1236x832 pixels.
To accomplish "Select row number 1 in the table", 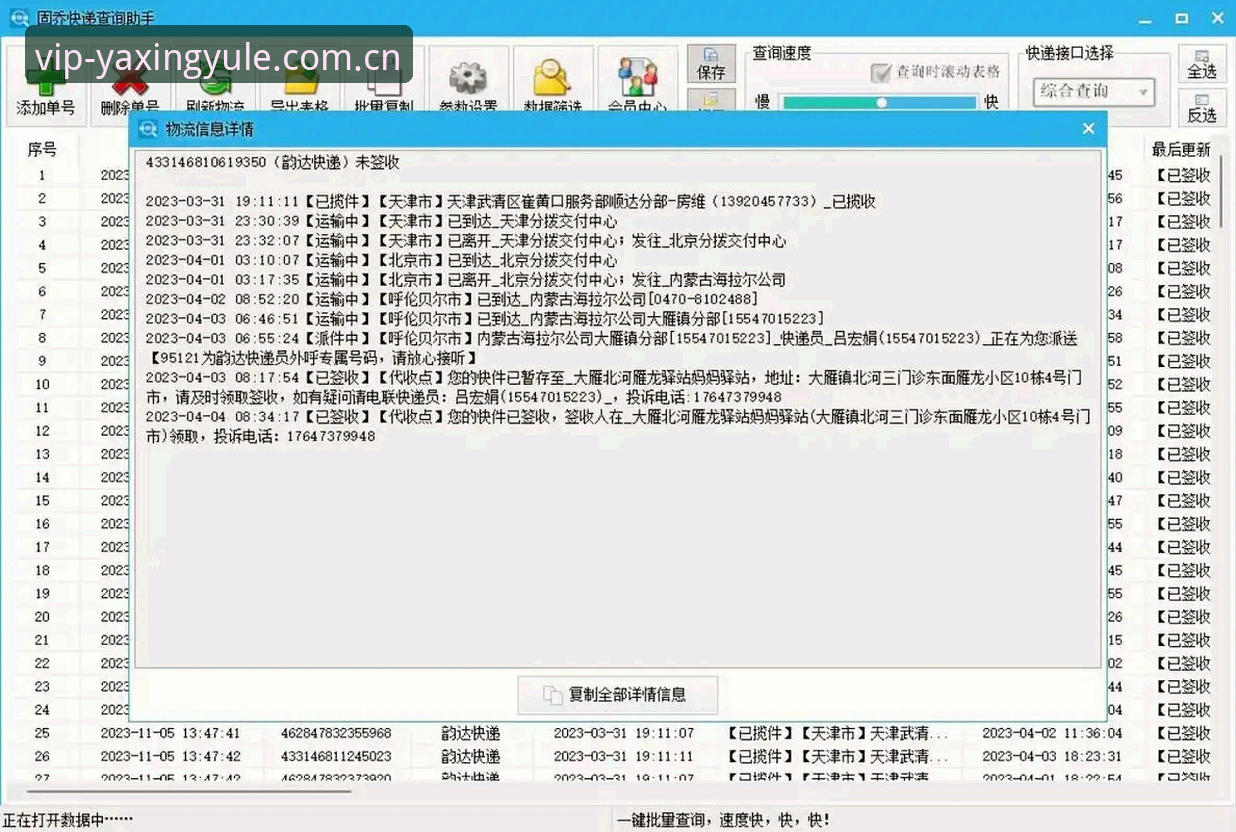I will (42, 175).
